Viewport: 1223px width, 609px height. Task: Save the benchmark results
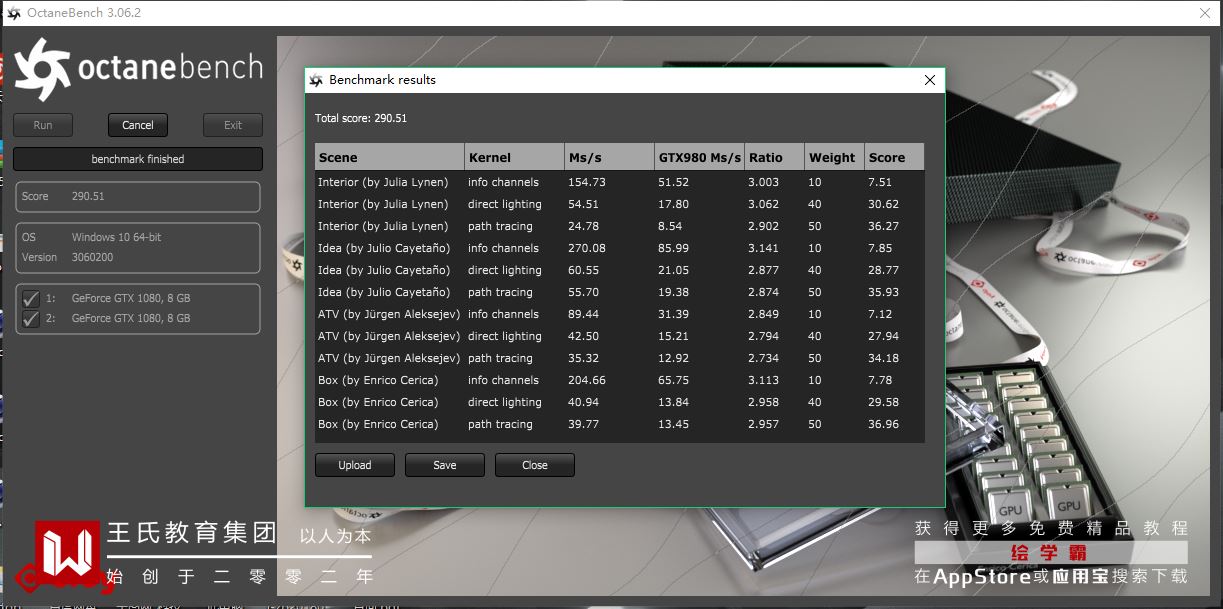click(x=445, y=465)
